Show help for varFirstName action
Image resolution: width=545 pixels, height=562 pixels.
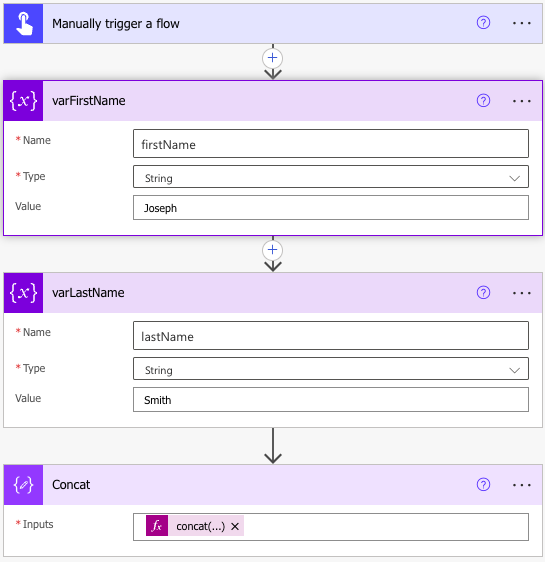click(483, 101)
